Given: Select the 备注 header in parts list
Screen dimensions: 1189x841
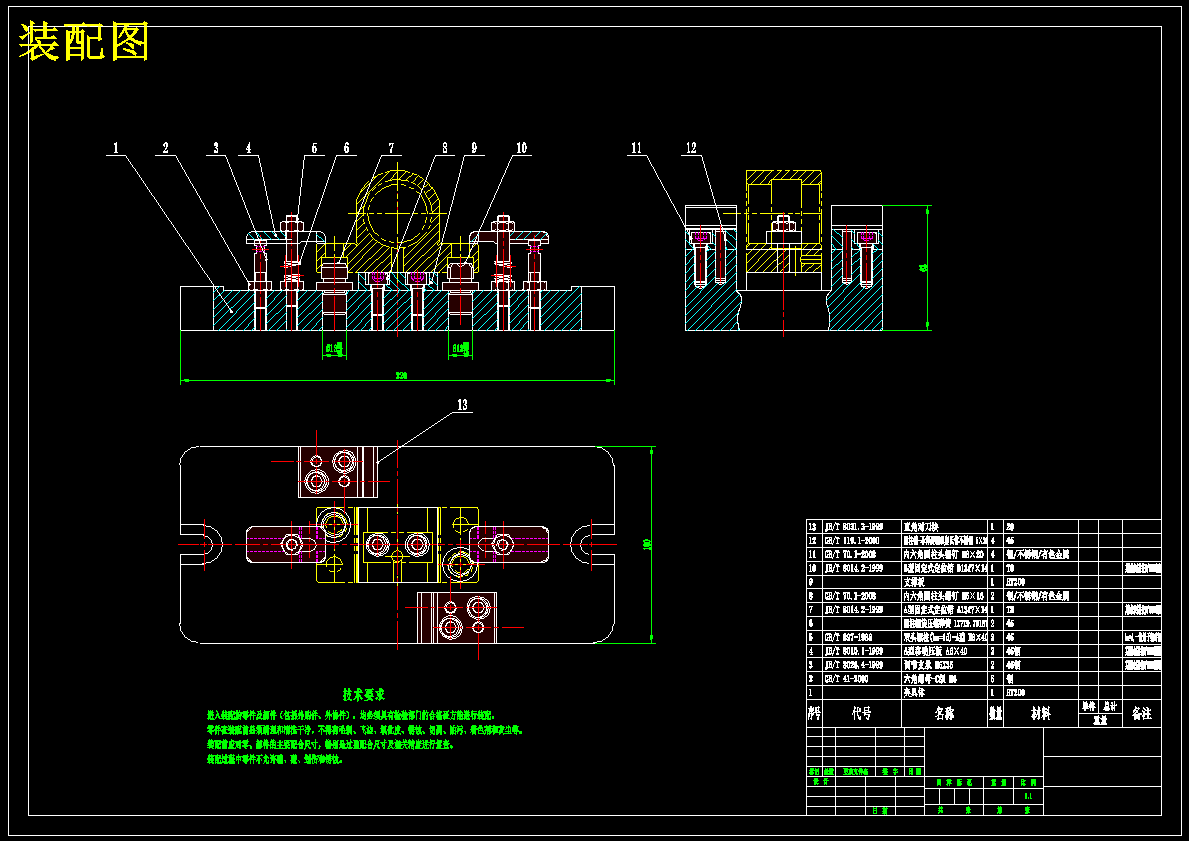Looking at the screenshot, I should tap(1142, 714).
